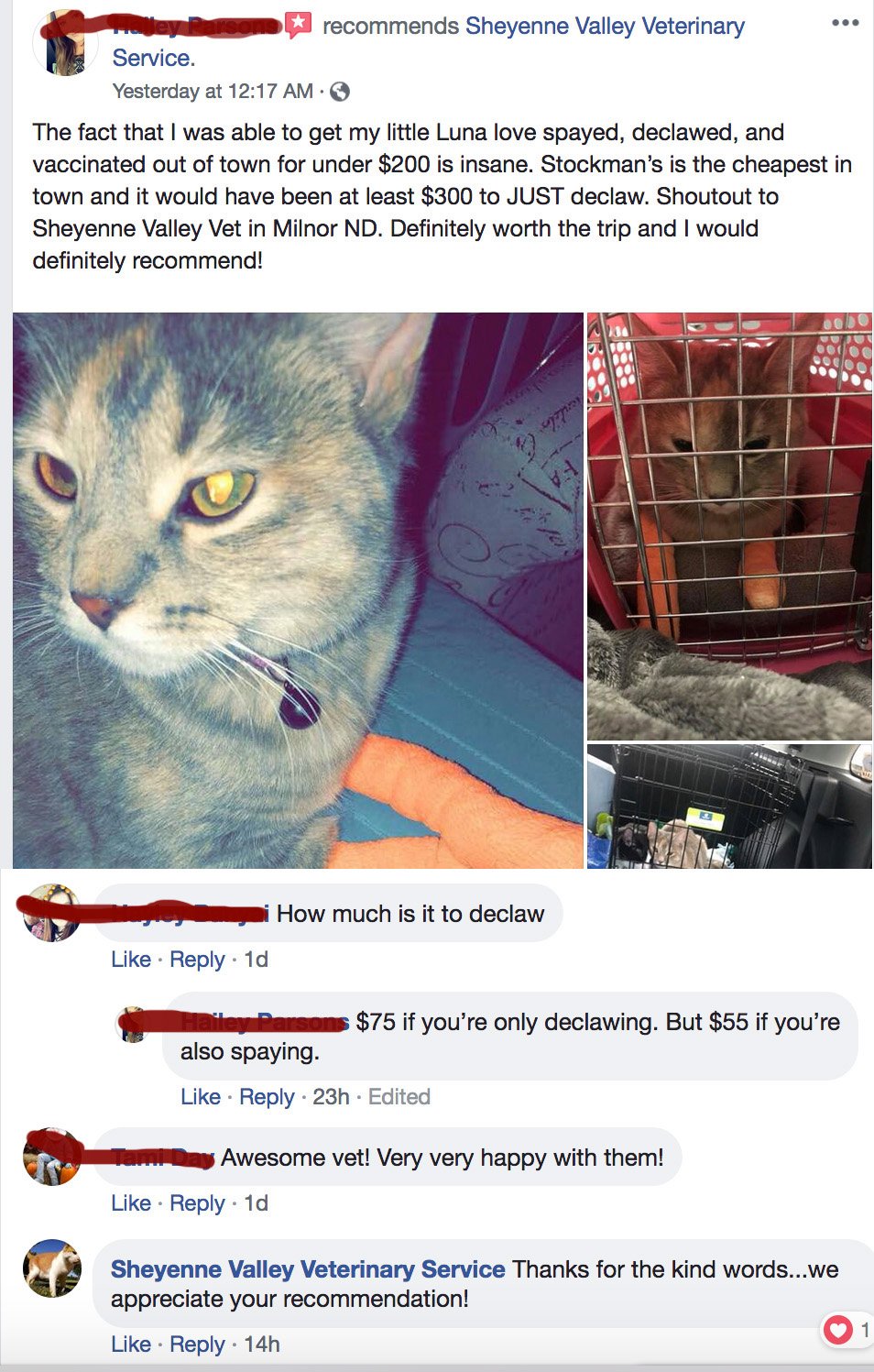Open avatar beside 'Awesome vet!' comment
874x1372 pixels.
[x=52, y=1157]
